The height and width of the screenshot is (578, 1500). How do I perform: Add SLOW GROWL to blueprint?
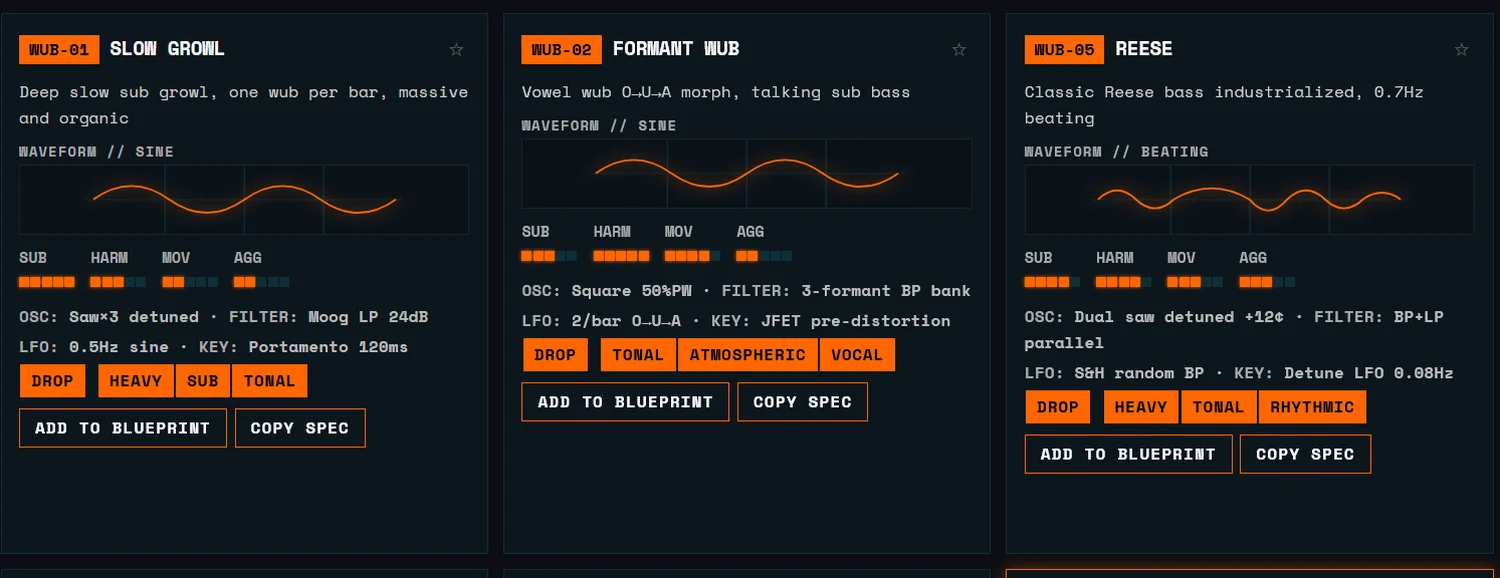point(123,428)
